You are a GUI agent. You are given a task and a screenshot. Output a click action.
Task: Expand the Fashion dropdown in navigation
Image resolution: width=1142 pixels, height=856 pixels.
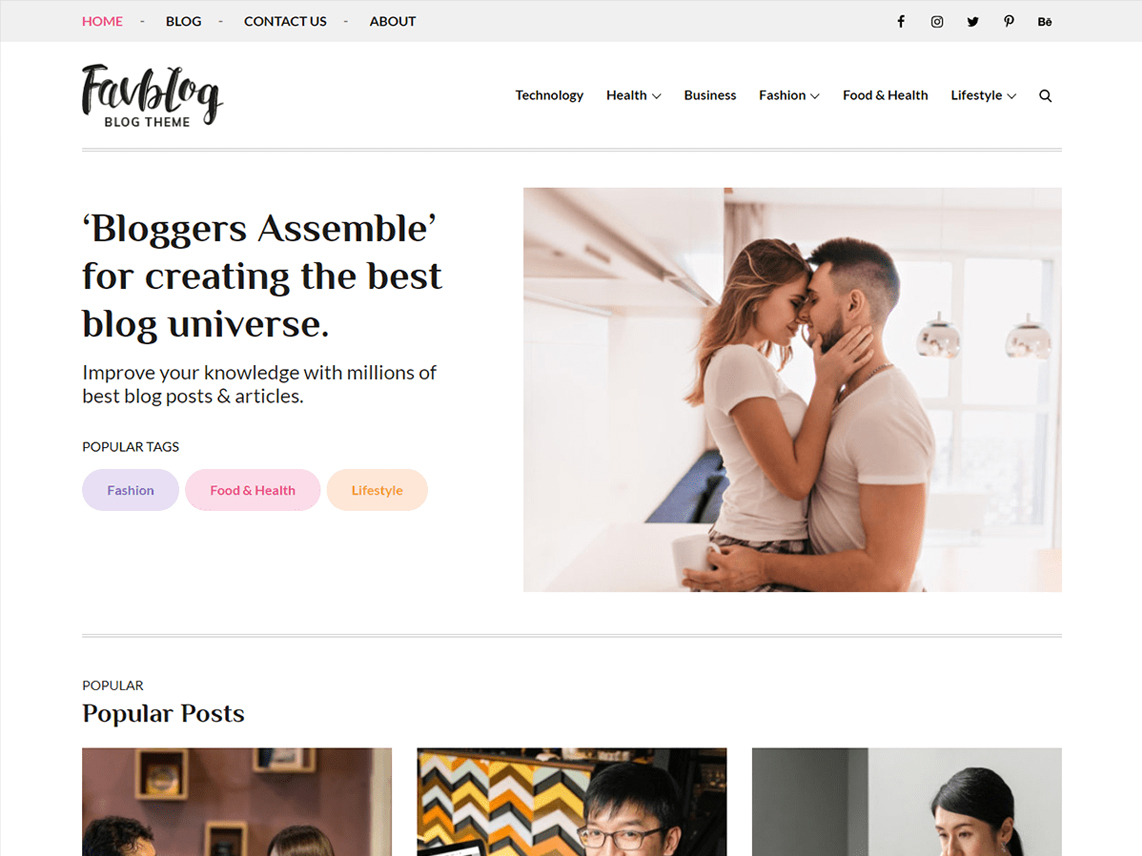[789, 95]
